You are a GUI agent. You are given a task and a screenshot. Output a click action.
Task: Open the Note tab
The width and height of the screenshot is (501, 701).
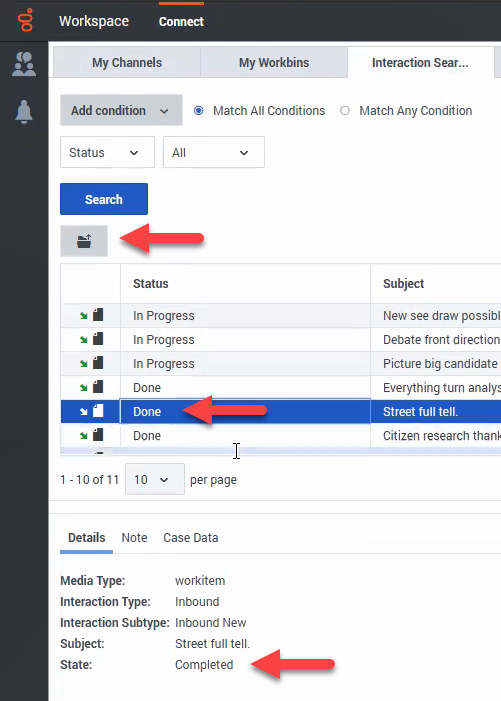click(134, 537)
